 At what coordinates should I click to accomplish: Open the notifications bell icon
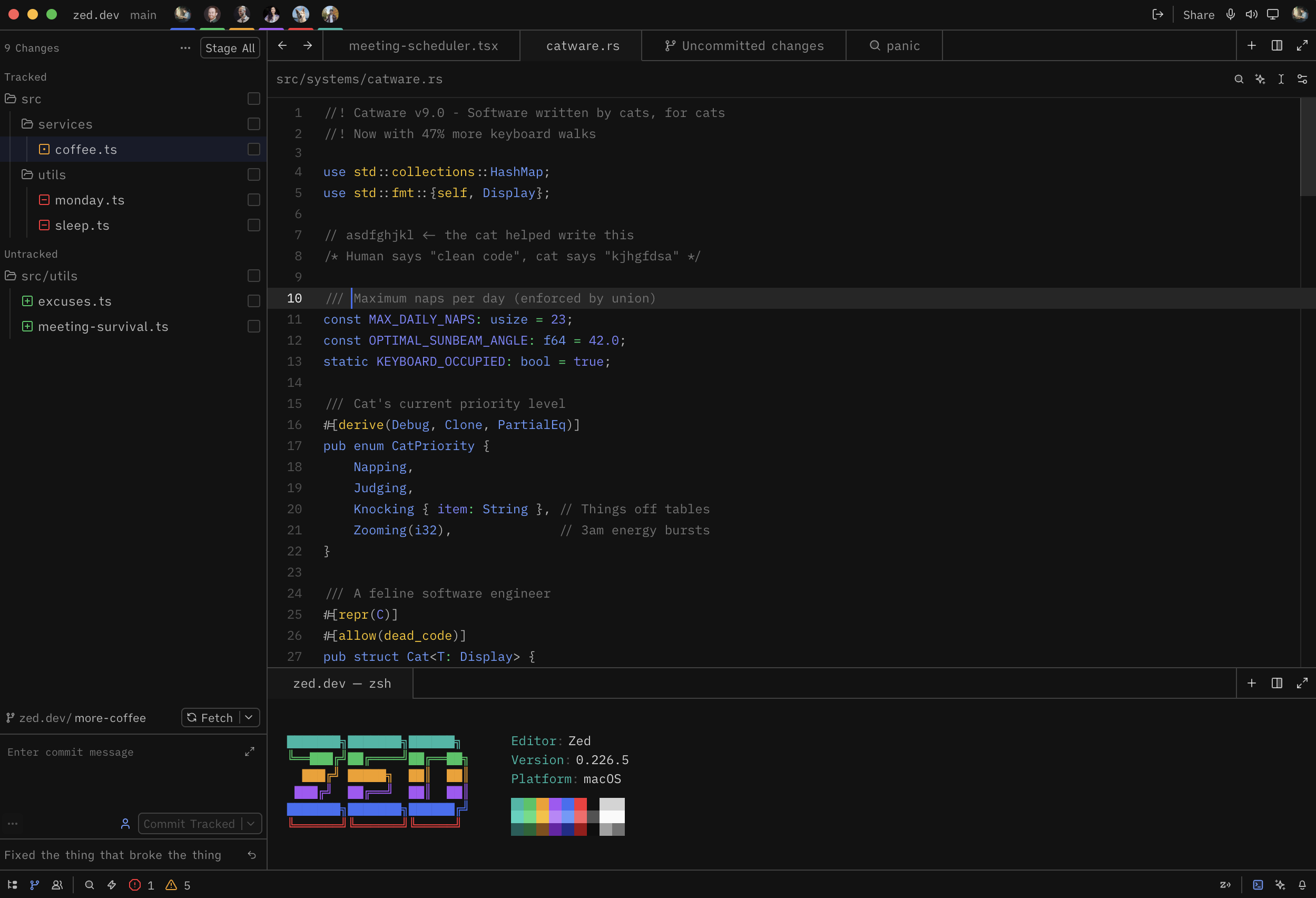(1302, 884)
